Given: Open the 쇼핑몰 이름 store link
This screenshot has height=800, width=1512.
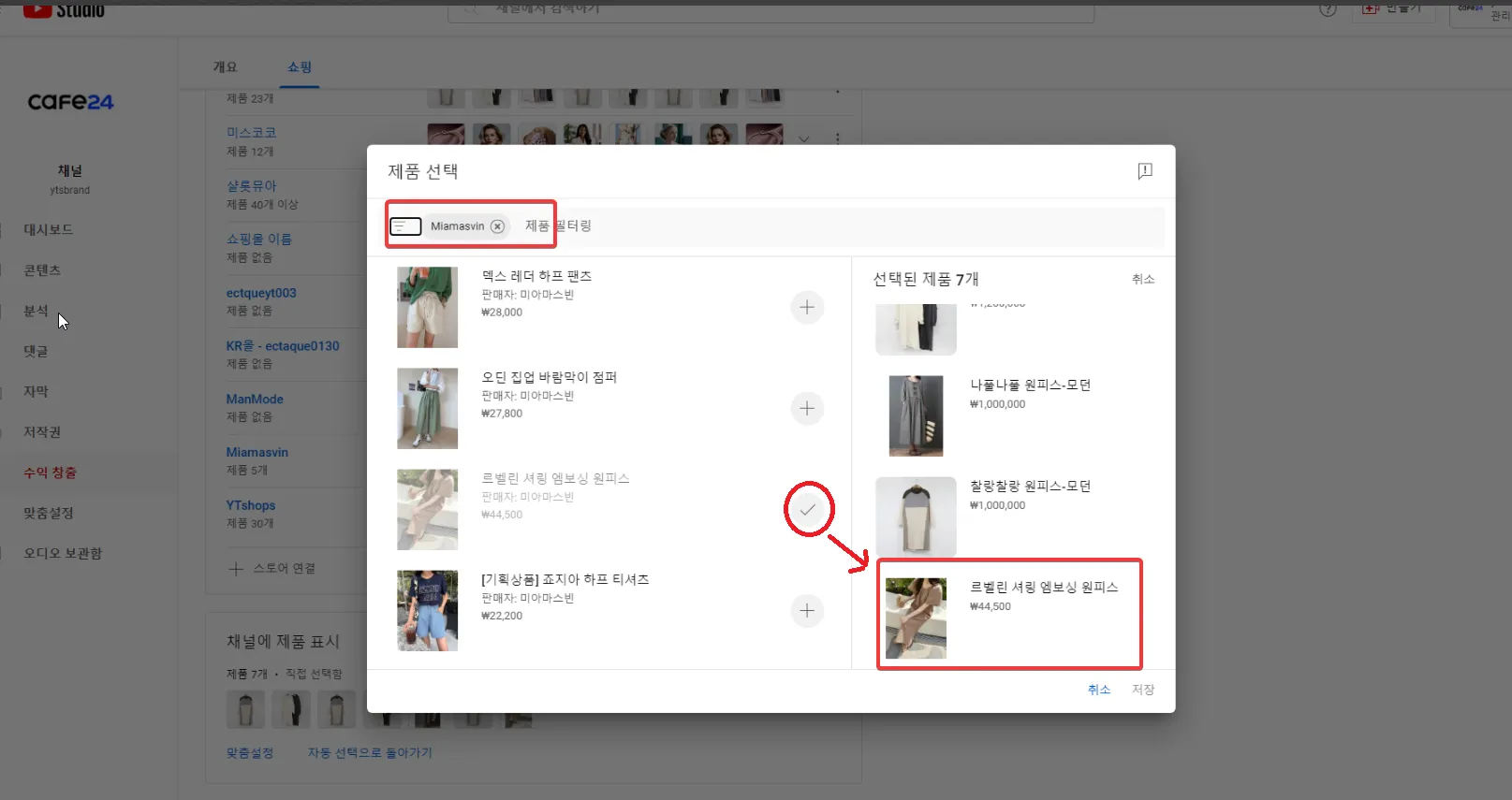Looking at the screenshot, I should 259,239.
